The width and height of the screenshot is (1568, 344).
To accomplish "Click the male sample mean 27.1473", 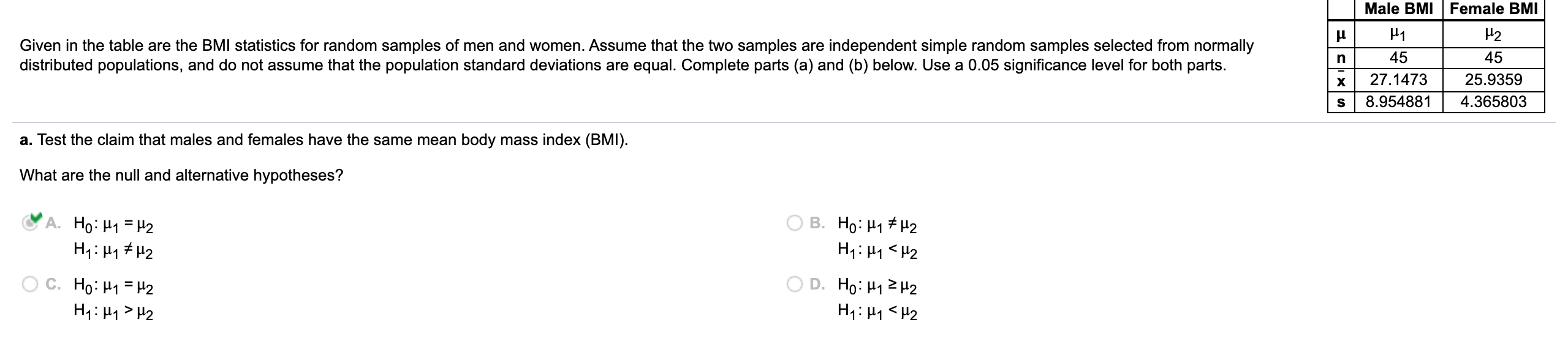I will (1398, 80).
